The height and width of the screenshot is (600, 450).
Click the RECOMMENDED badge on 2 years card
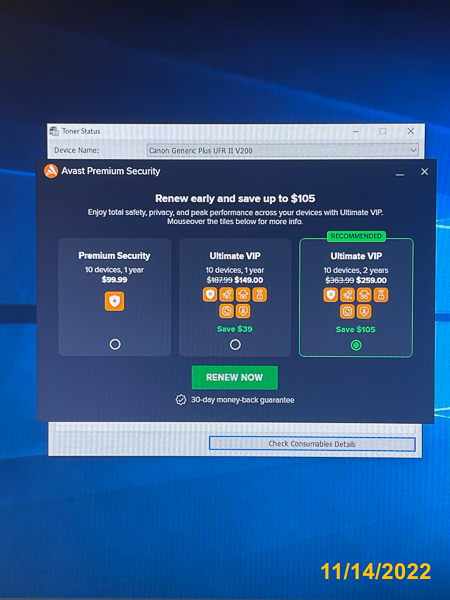[x=356, y=236]
